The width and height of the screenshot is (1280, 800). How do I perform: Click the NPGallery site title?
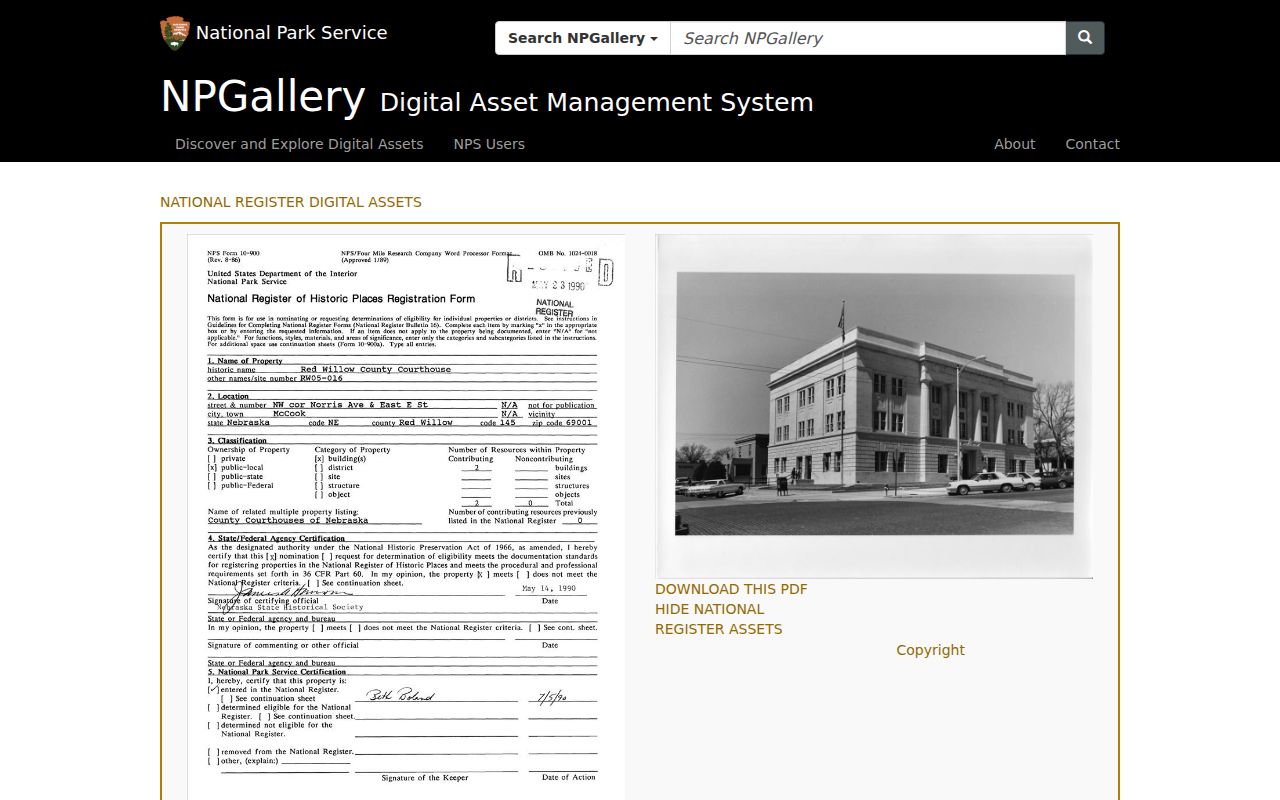point(263,97)
